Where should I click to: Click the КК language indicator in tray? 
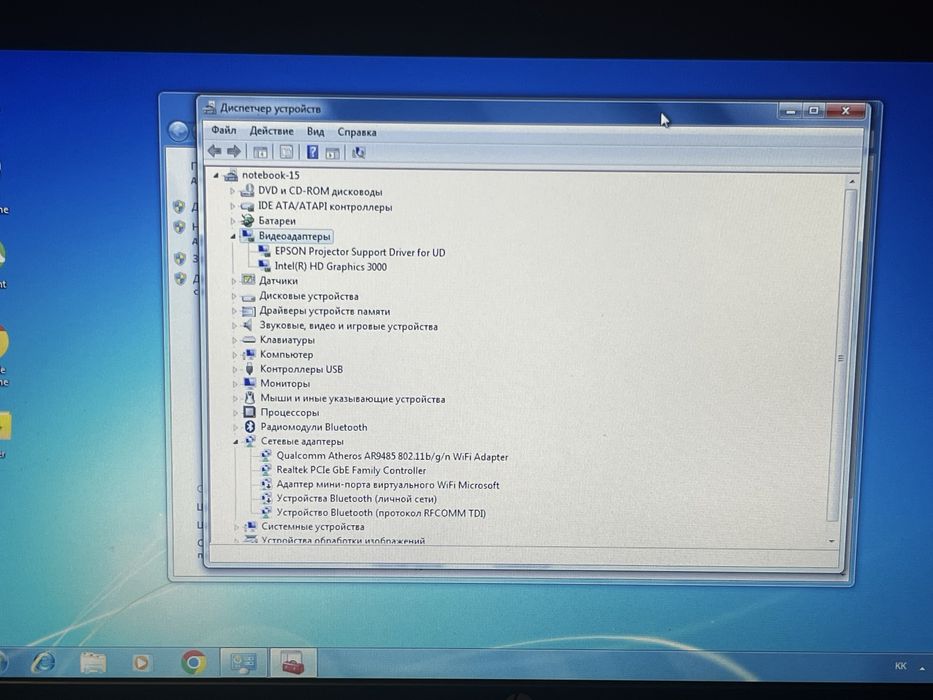pos(900,666)
